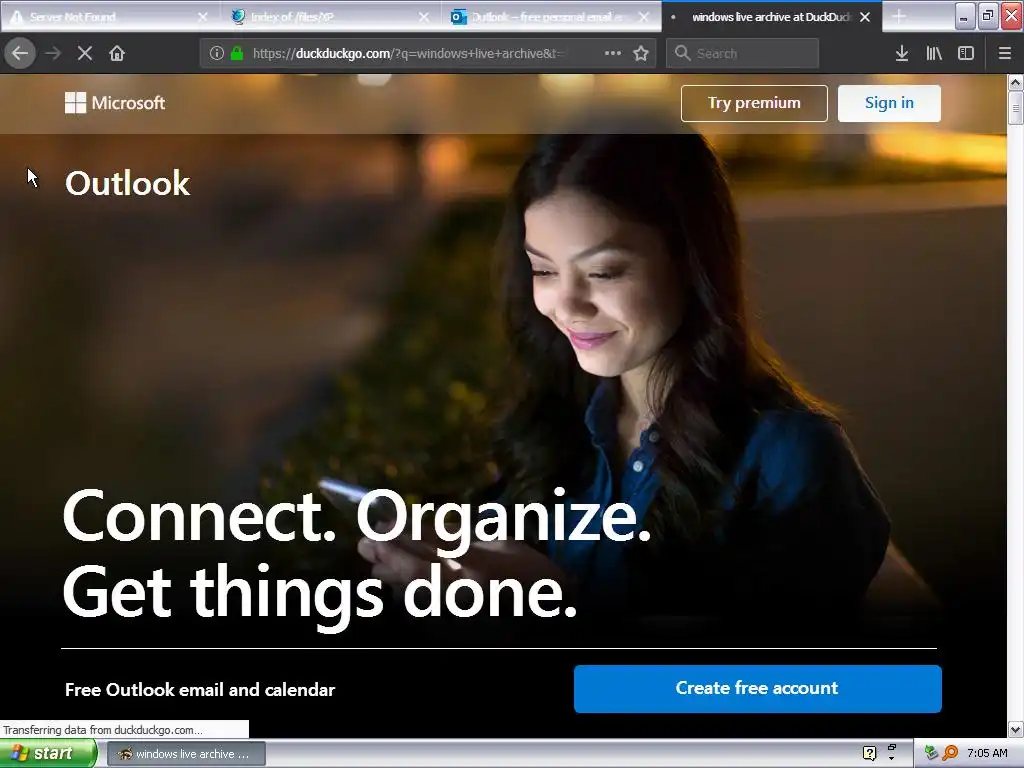This screenshot has width=1024, height=768.
Task: Go back with the browser back arrow
Action: [20, 53]
